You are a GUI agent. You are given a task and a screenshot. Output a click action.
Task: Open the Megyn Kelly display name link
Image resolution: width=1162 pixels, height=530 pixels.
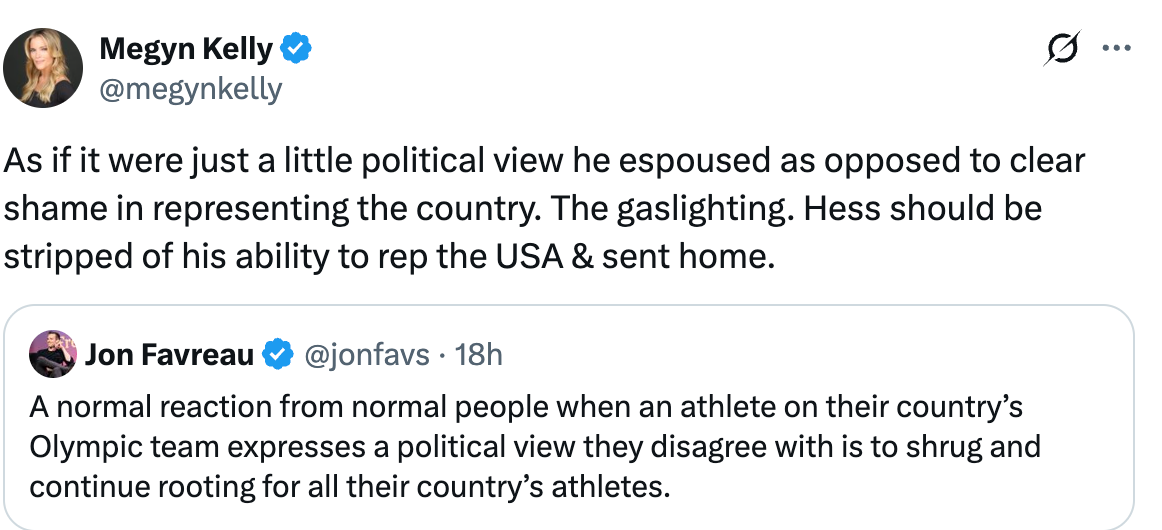click(185, 48)
